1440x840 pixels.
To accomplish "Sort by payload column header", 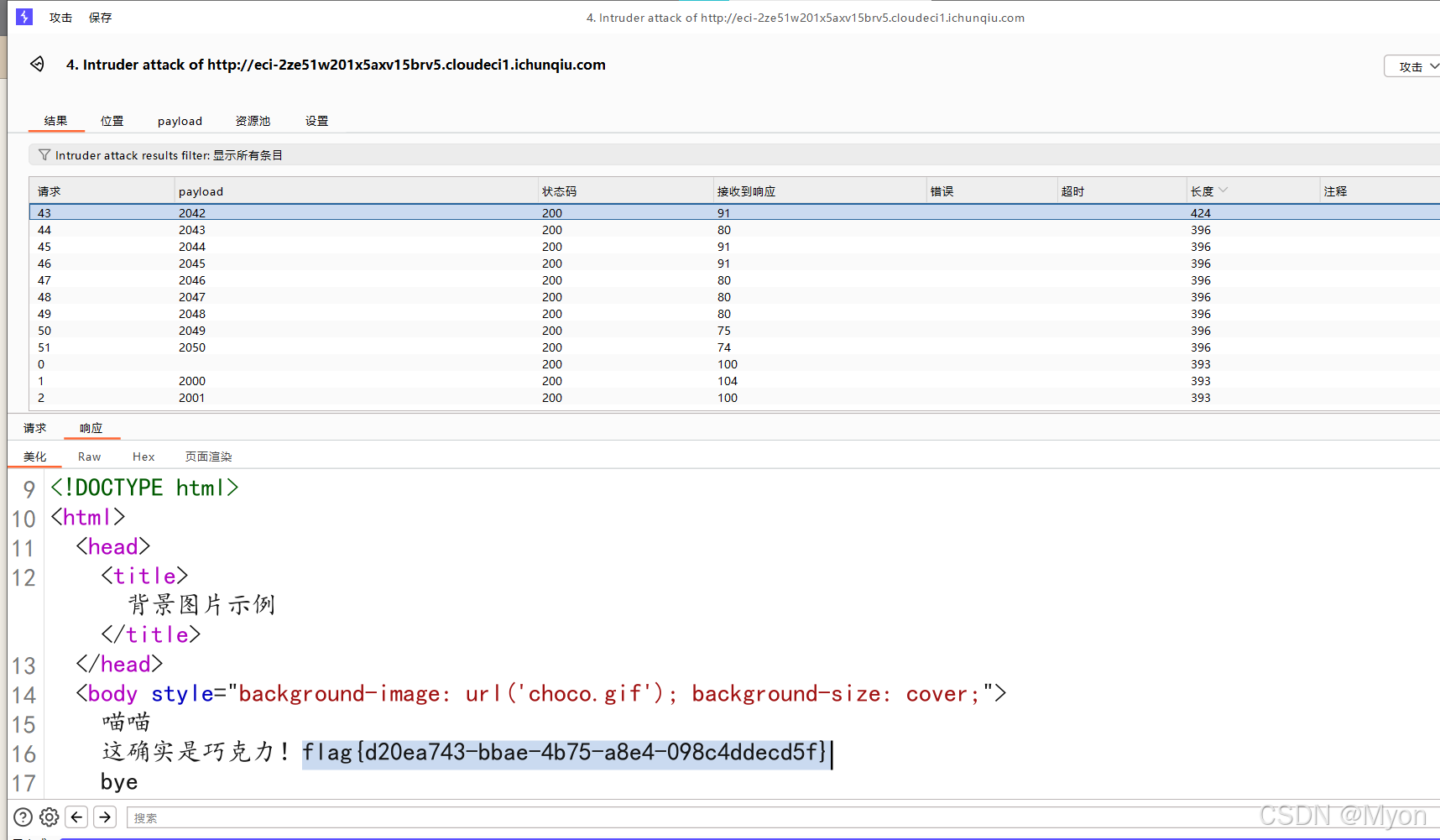I will point(356,191).
